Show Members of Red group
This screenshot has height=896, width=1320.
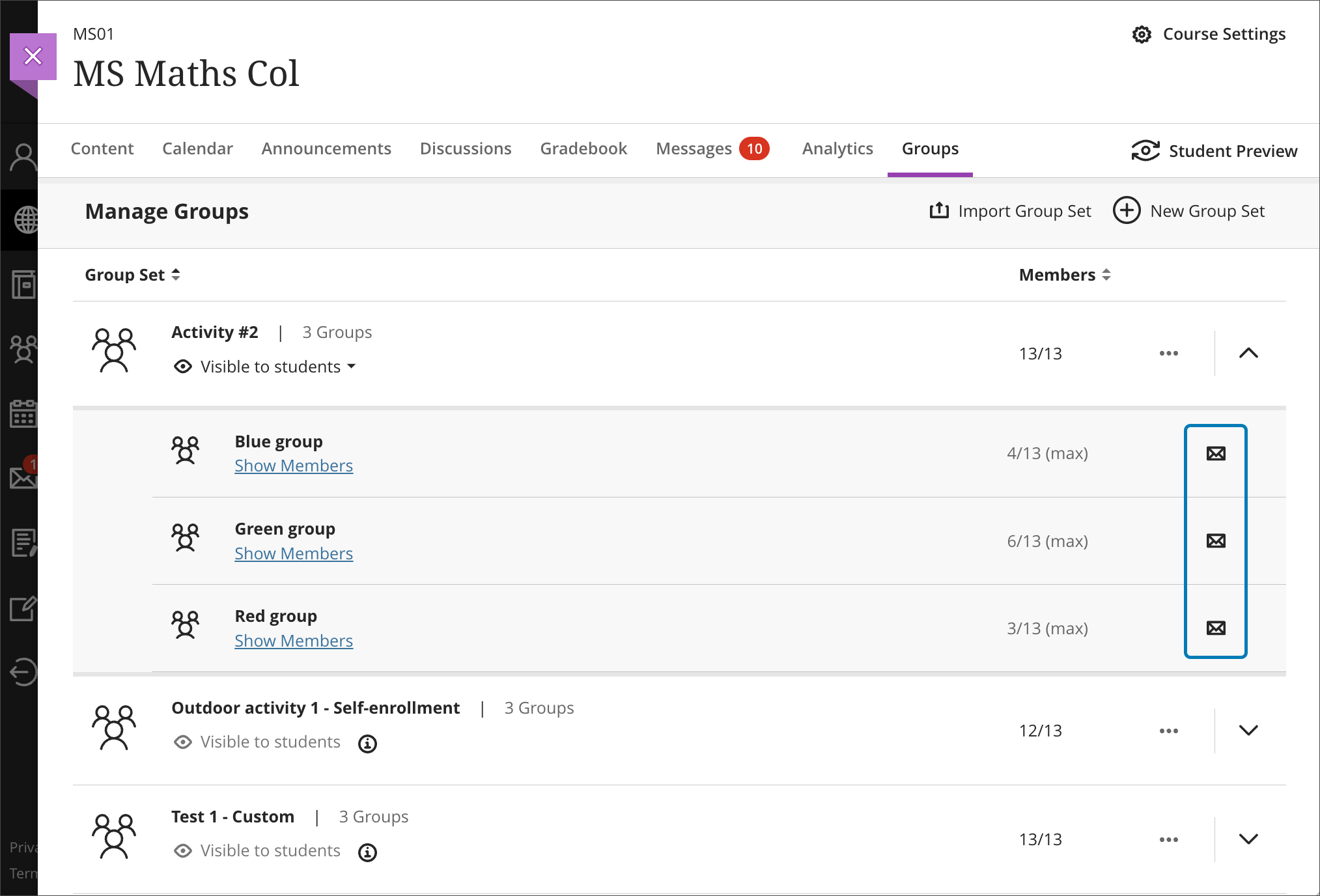(x=293, y=641)
